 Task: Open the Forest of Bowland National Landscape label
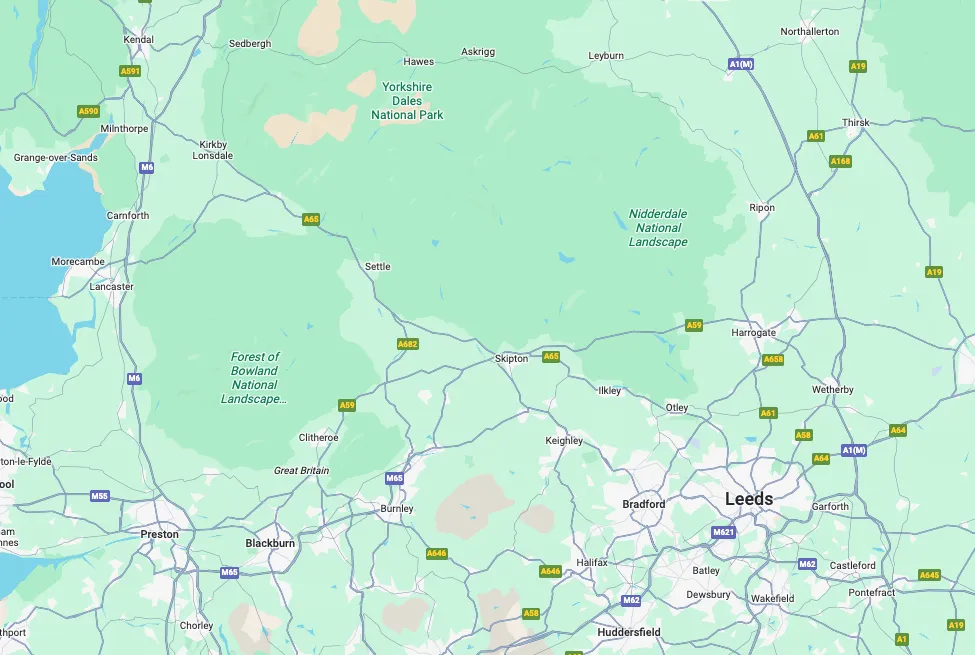tap(254, 378)
